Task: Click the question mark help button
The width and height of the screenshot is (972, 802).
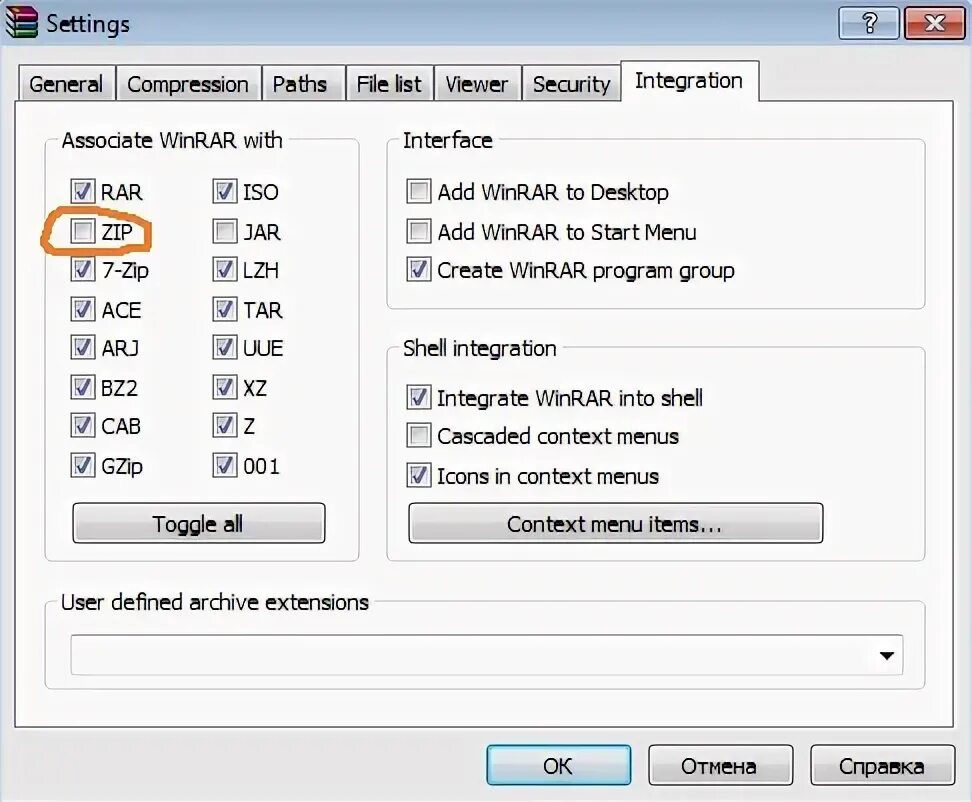Action: (868, 24)
